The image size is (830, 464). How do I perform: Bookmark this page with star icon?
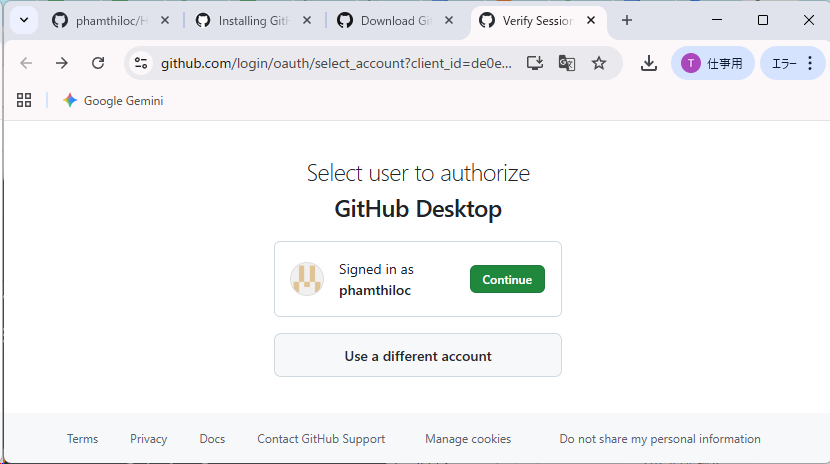tap(599, 63)
